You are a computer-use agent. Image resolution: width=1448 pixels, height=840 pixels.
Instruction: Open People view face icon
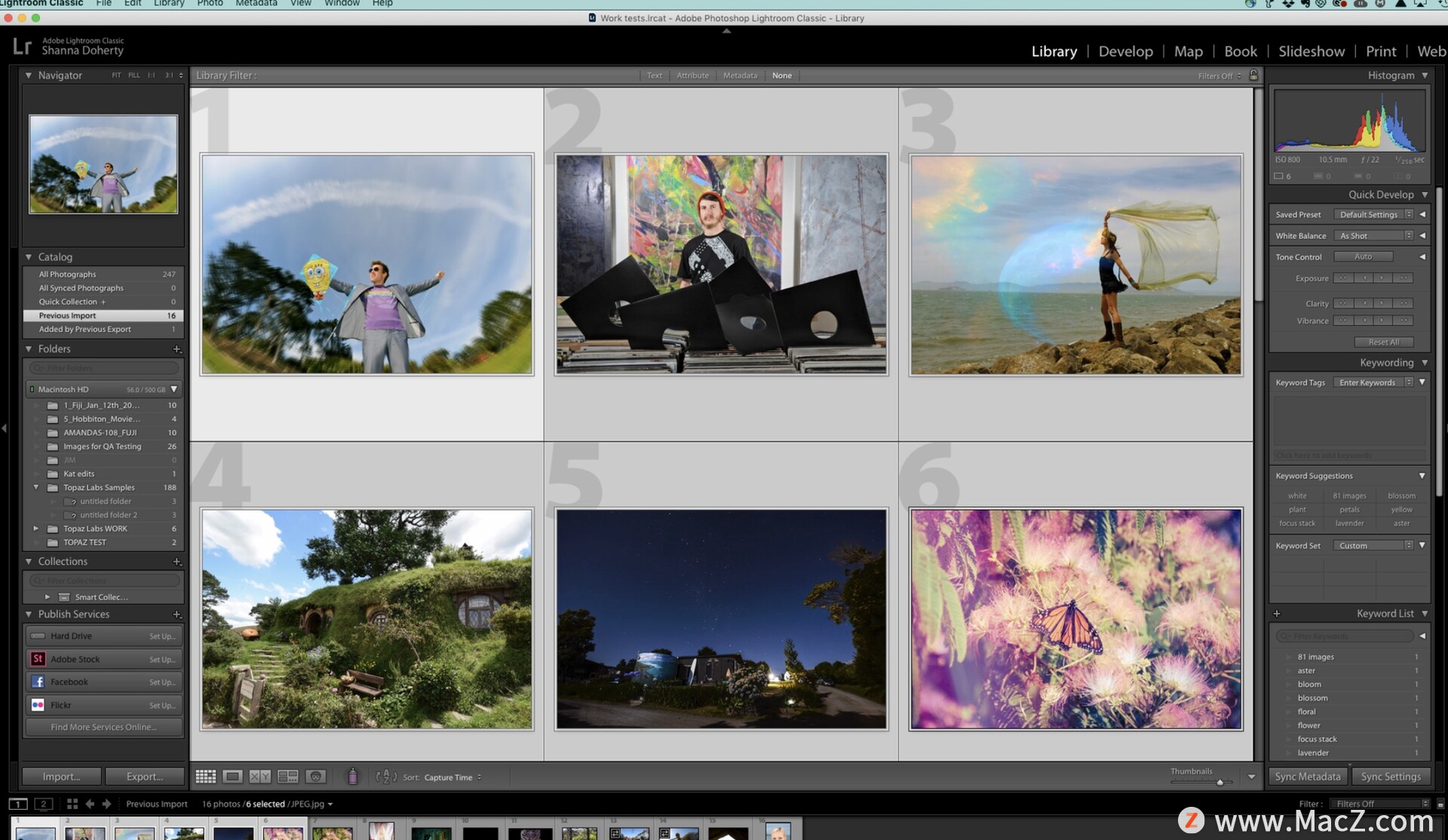[x=316, y=777]
